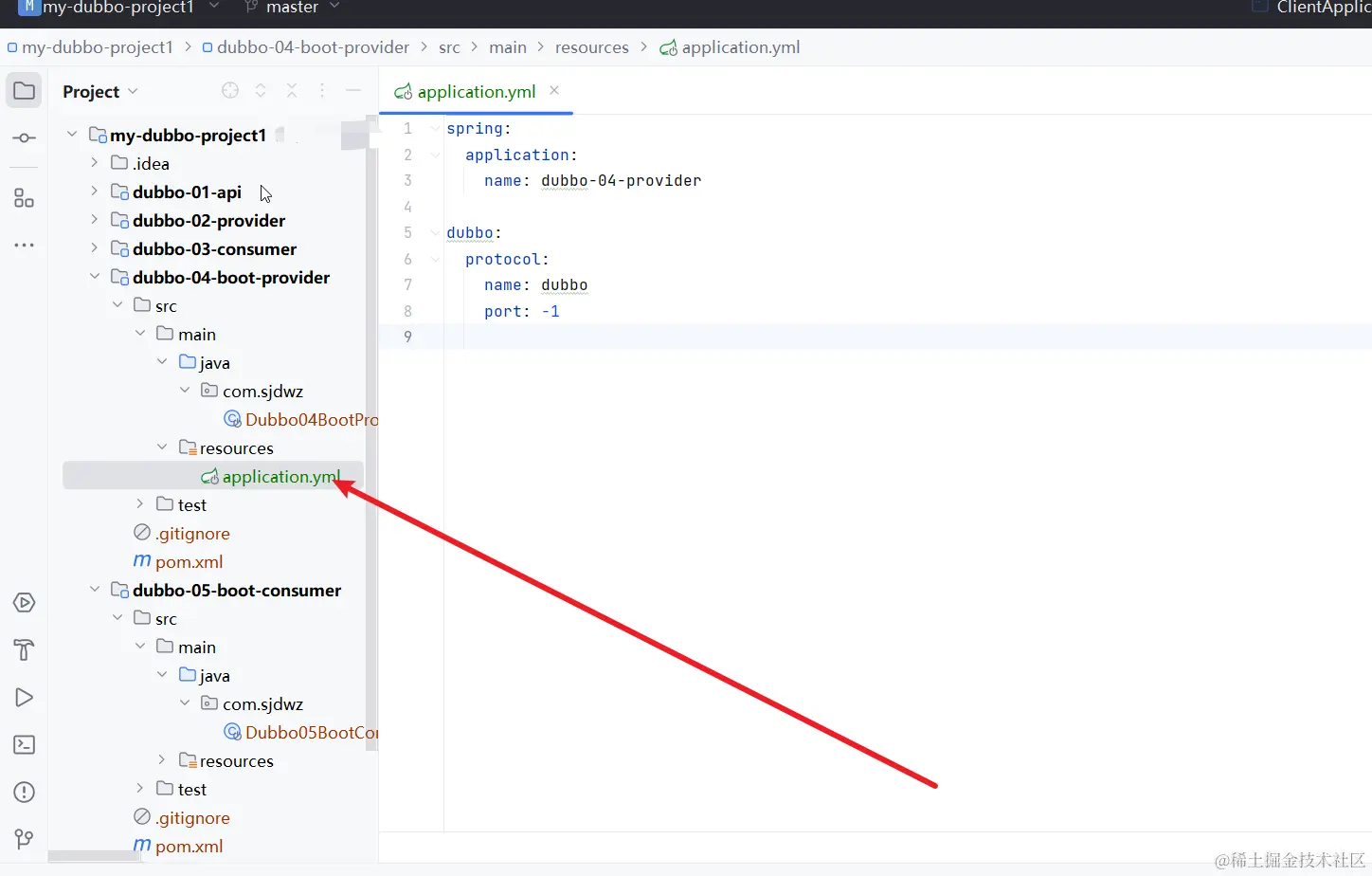Collapse the dubbo-04-boot-provider module
Viewport: 1372px width, 876px height.
[95, 277]
